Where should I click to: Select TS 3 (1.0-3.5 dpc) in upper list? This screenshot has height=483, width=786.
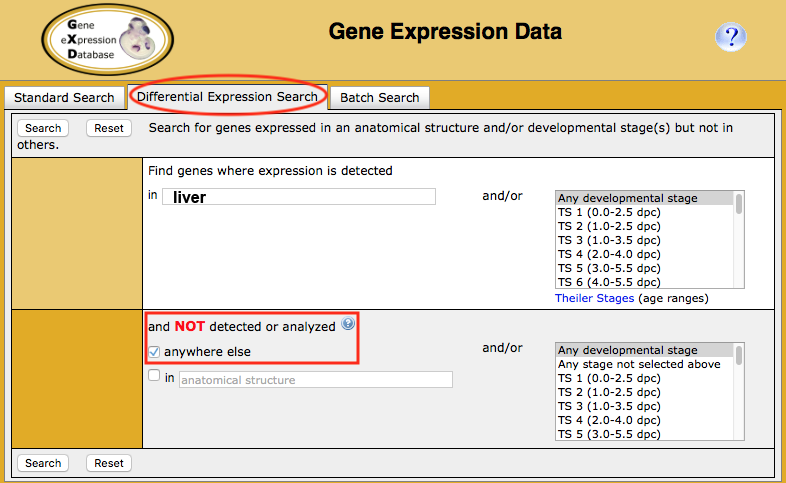(x=644, y=240)
